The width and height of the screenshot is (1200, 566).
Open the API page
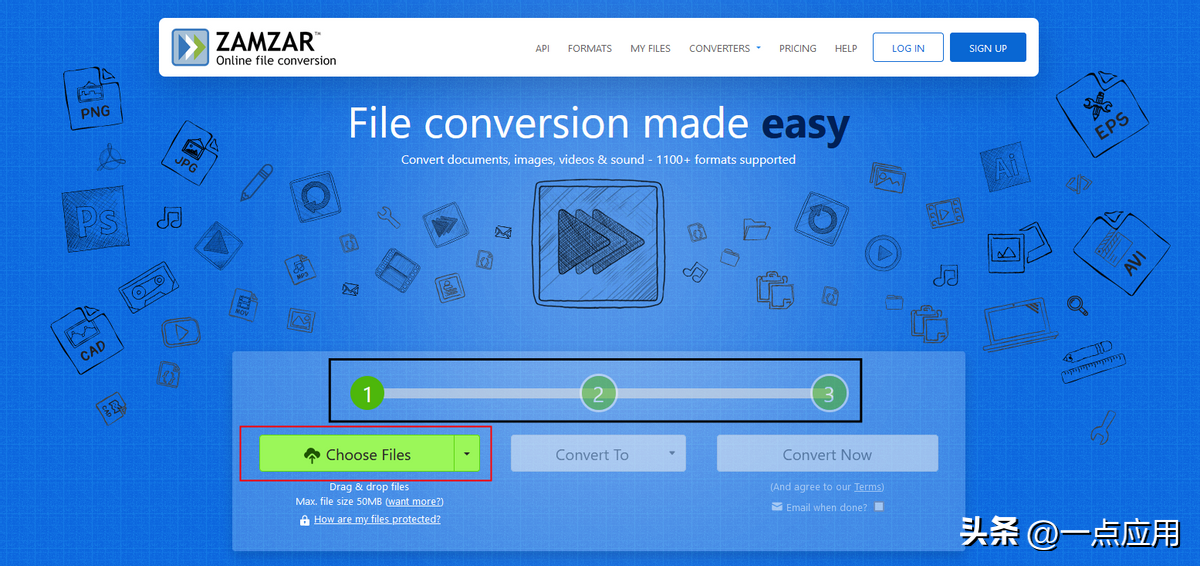[542, 48]
